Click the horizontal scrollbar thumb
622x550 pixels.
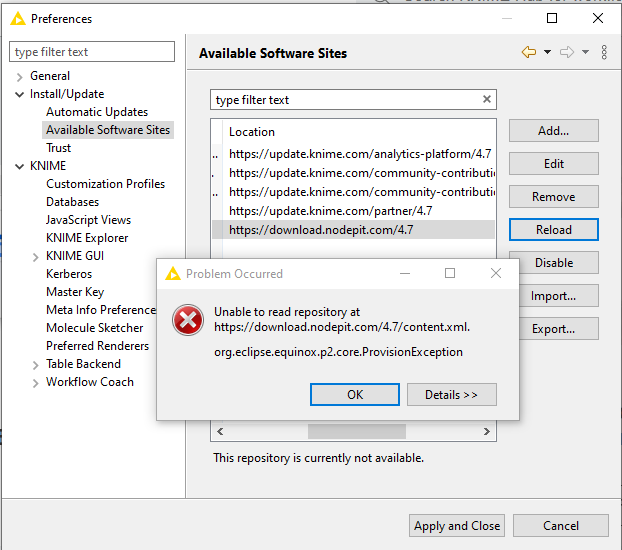357,431
